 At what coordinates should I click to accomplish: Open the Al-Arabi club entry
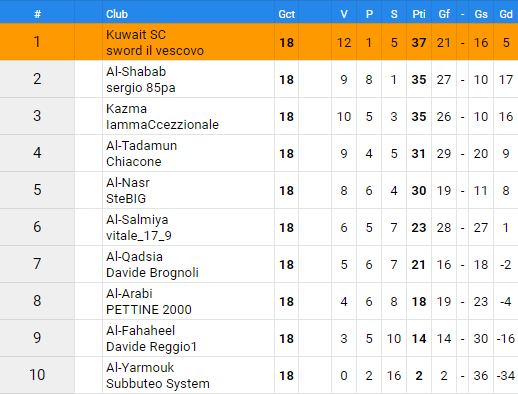point(129,294)
